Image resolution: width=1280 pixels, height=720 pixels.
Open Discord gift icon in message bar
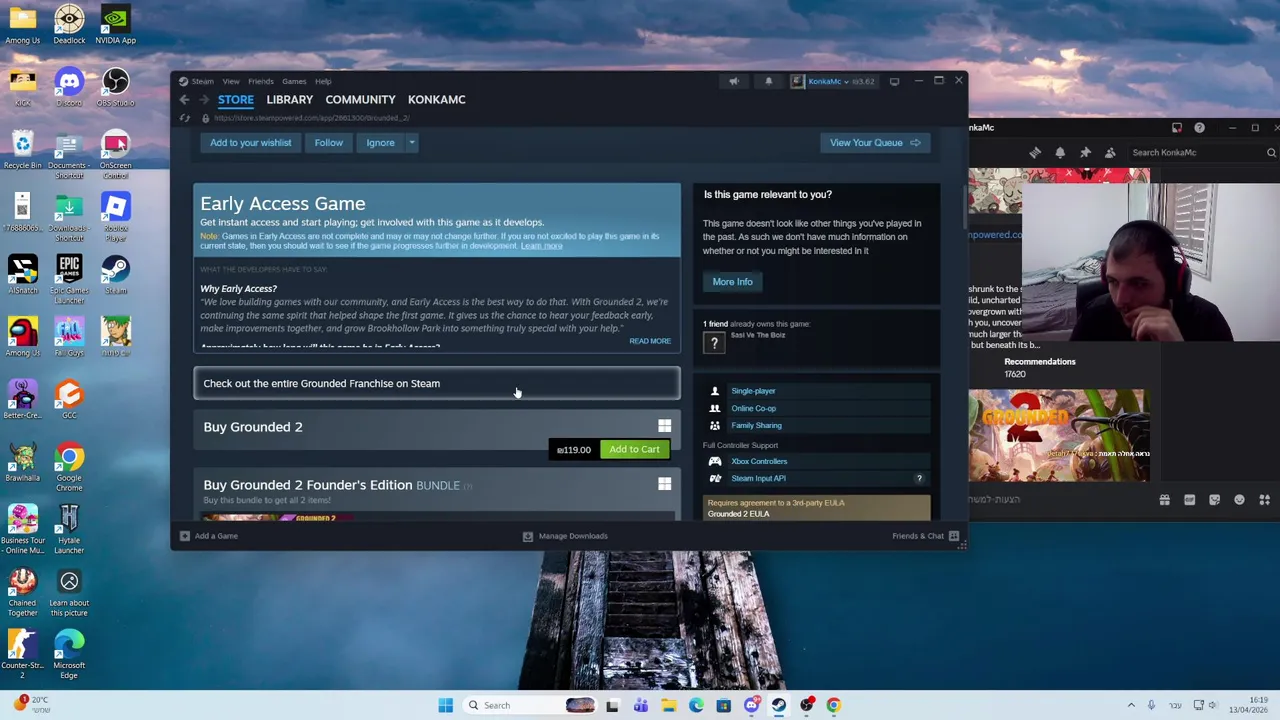[x=1164, y=500]
